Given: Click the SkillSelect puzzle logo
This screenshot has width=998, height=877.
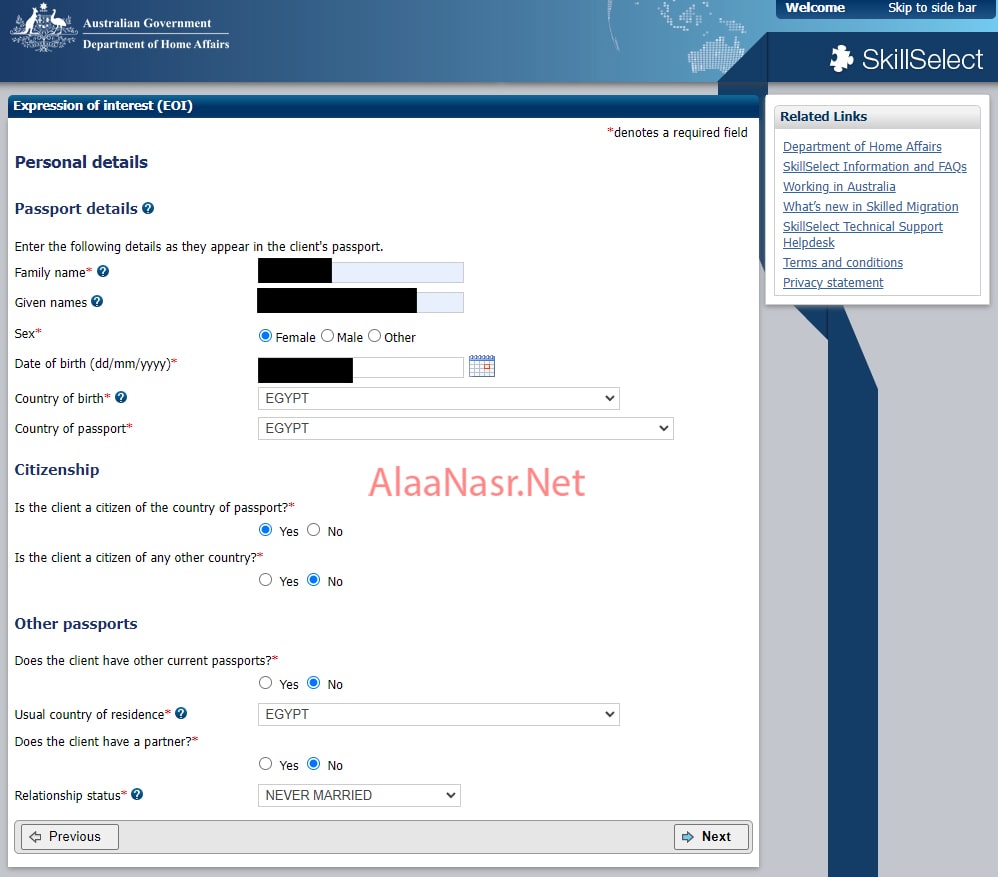Looking at the screenshot, I should tap(841, 59).
